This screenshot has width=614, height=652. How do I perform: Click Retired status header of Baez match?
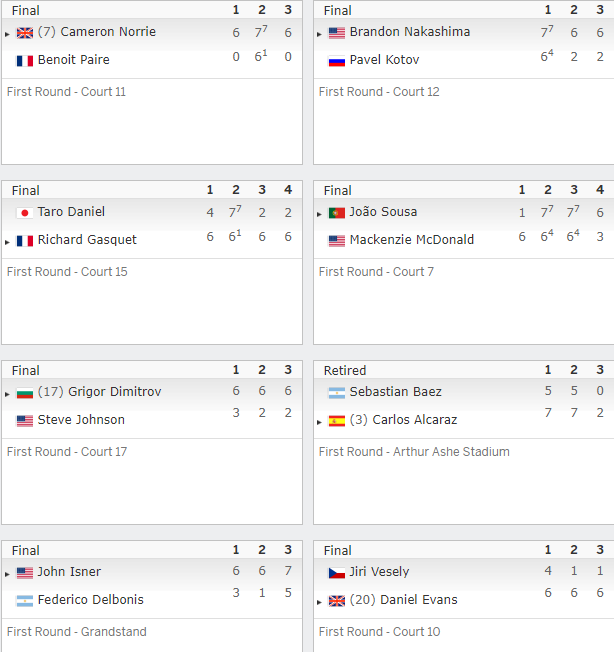coord(345,370)
